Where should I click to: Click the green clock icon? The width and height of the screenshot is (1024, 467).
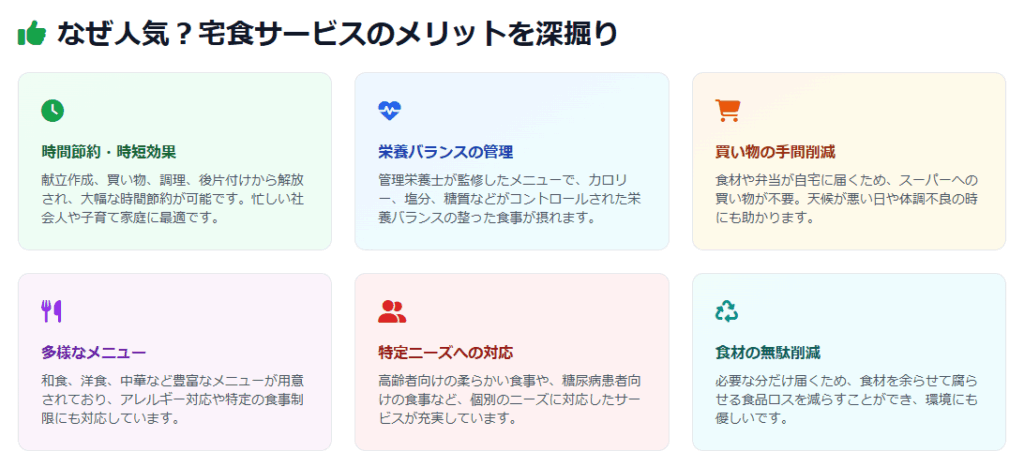[53, 110]
